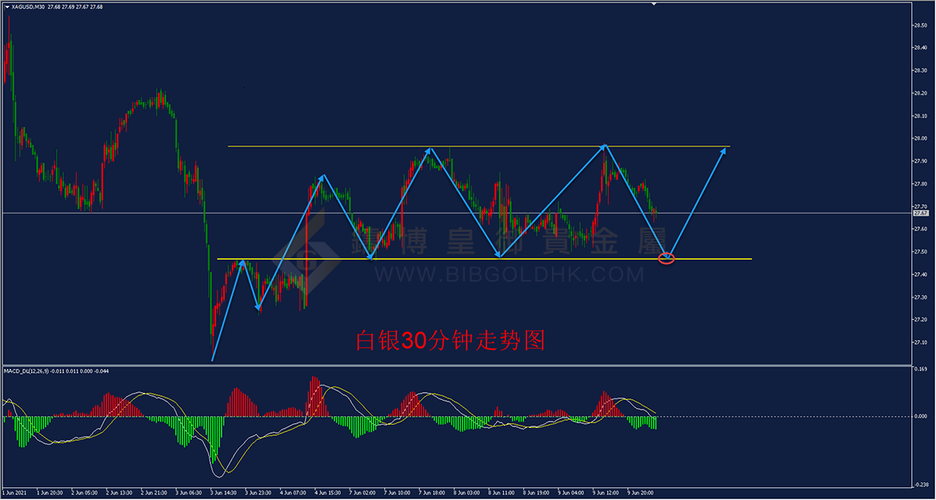Viewport: 936px width, 500px height.
Task: Click the XAGUSD,M30 symbol title text
Action: 28,8
